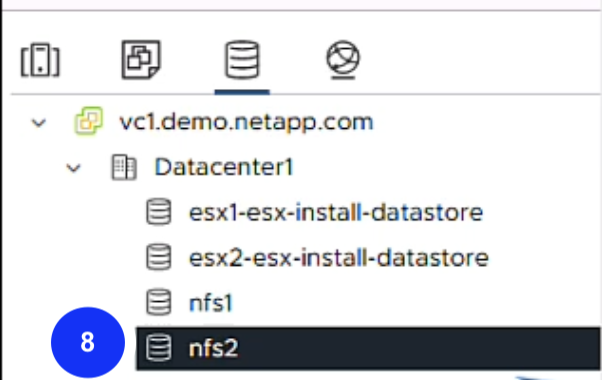The image size is (602, 380).
Task: Click the blue step 8 badge
Action: [x=88, y=342]
